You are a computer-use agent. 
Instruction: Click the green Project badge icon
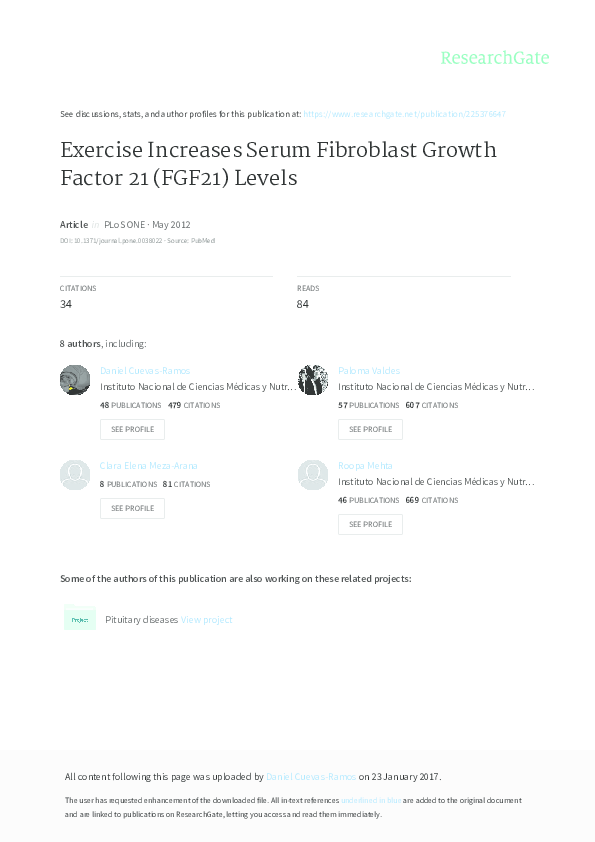80,619
